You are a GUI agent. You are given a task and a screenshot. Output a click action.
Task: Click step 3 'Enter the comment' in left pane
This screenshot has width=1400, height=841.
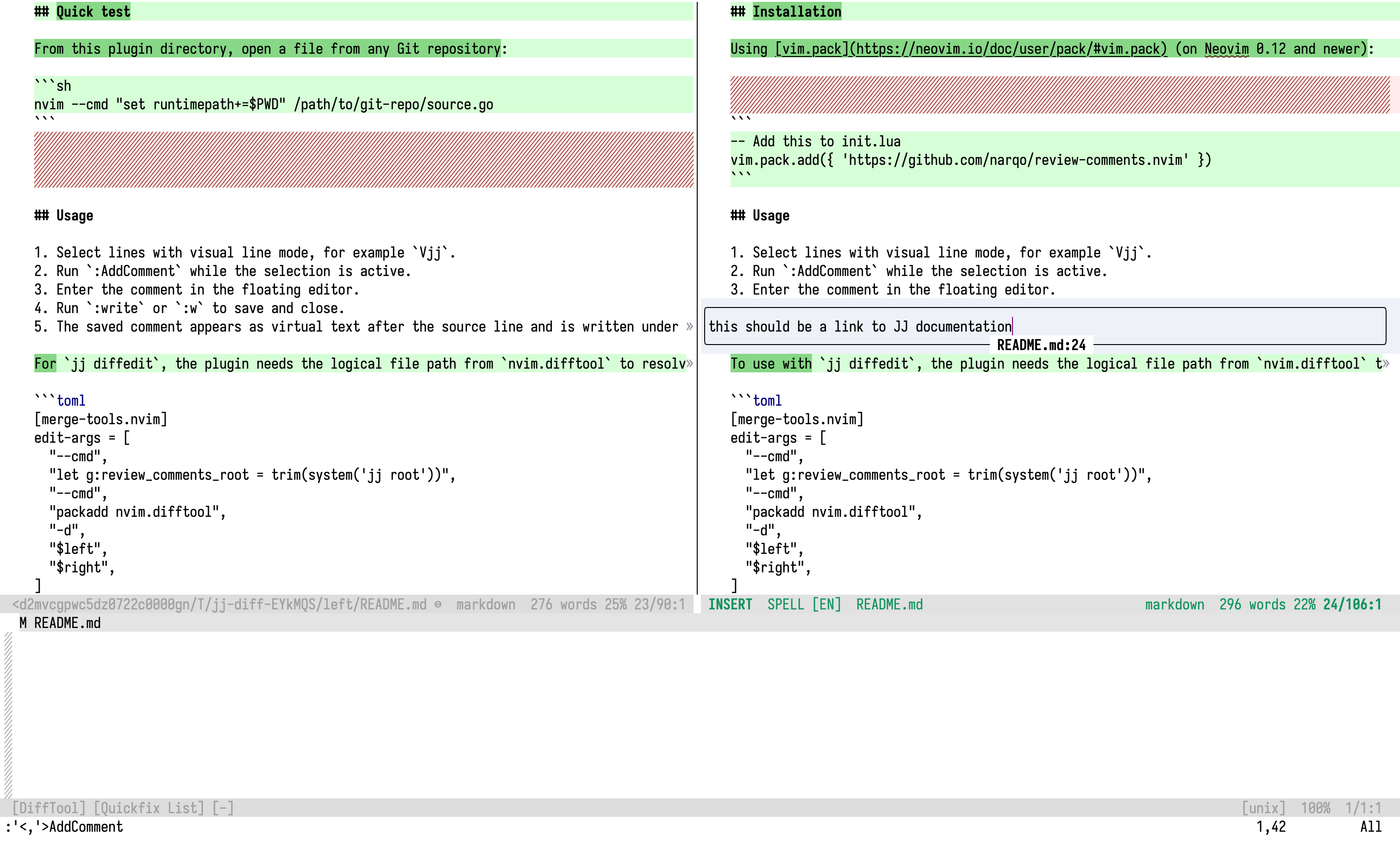(x=197, y=289)
